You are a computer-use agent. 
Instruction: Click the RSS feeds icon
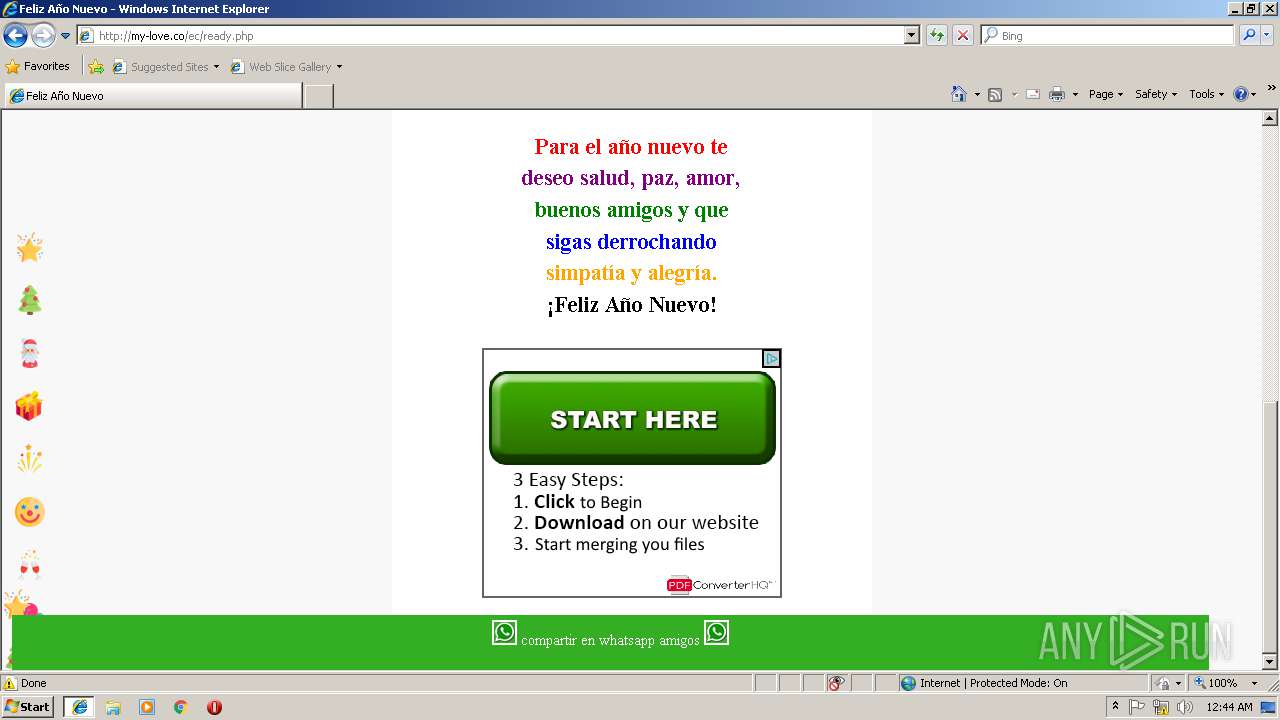coord(995,94)
